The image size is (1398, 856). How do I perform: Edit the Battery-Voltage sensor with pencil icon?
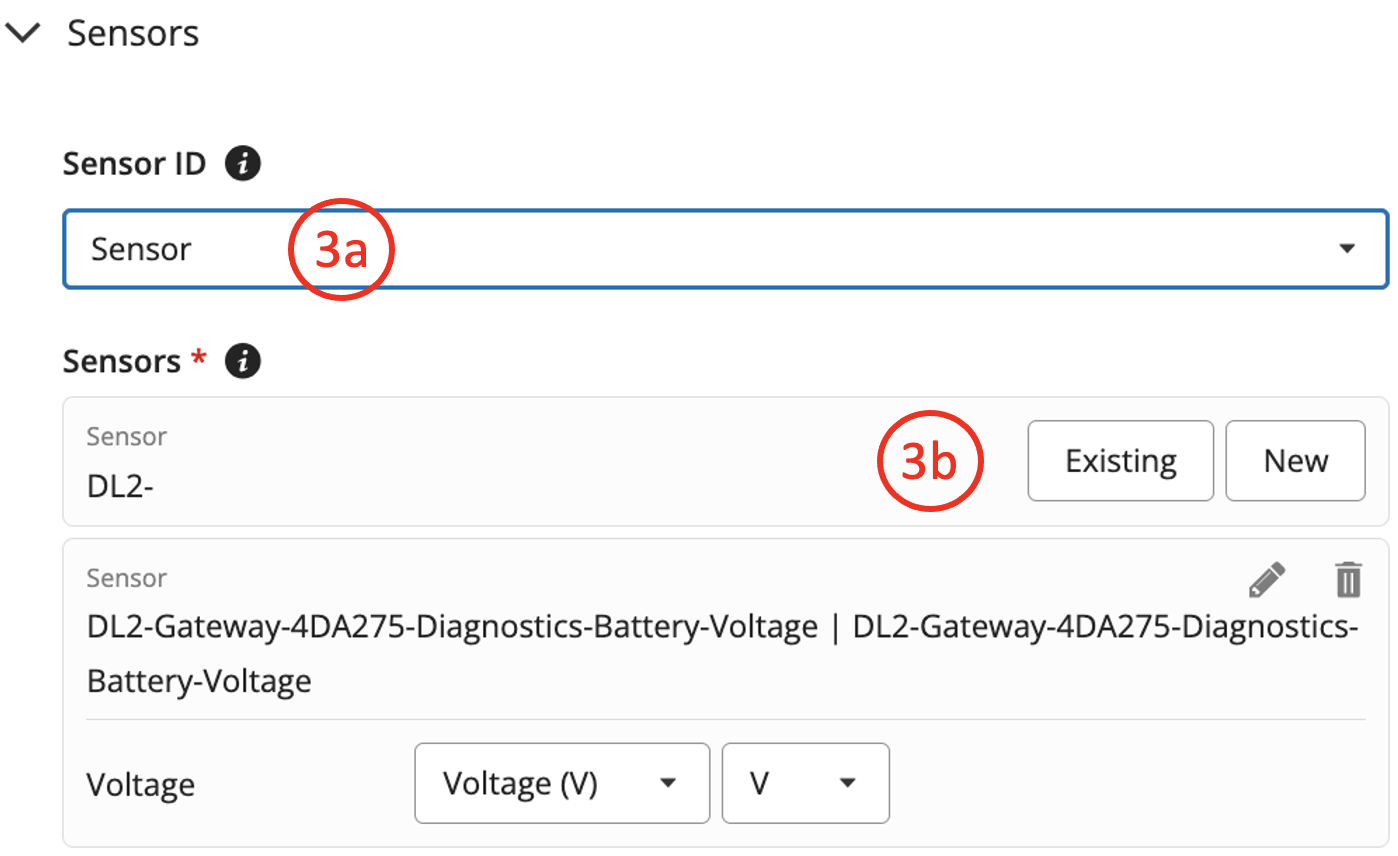click(x=1268, y=580)
